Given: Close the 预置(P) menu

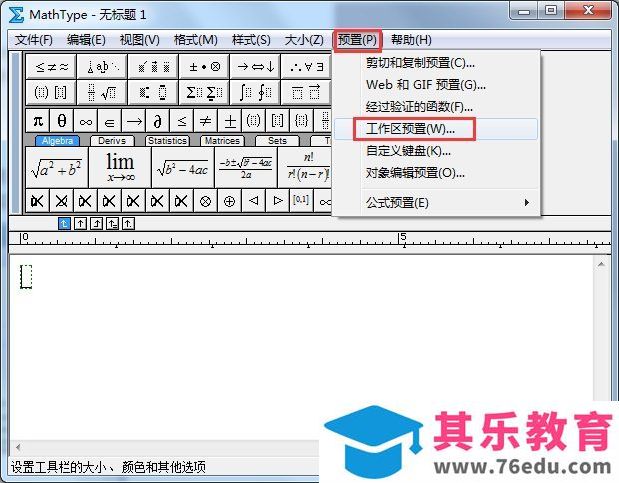Looking at the screenshot, I should [x=357, y=40].
